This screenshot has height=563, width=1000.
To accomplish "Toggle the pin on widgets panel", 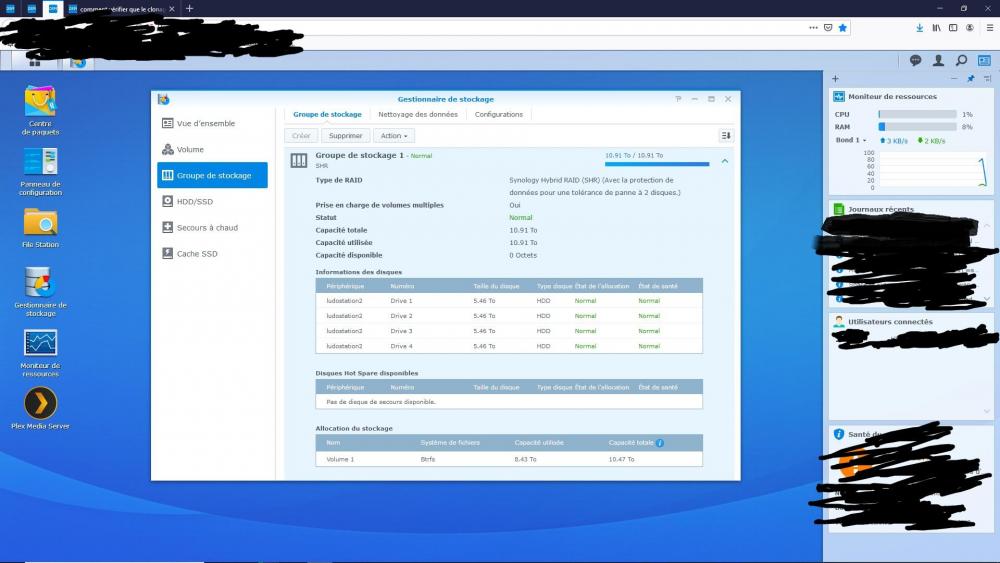I will pos(969,78).
